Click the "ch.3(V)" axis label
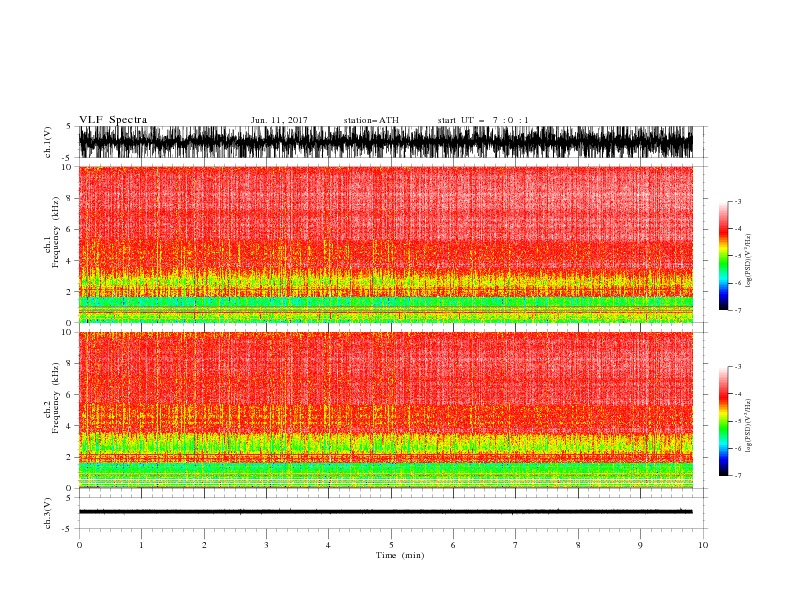Screen dimensions: 792x612 click(48, 513)
